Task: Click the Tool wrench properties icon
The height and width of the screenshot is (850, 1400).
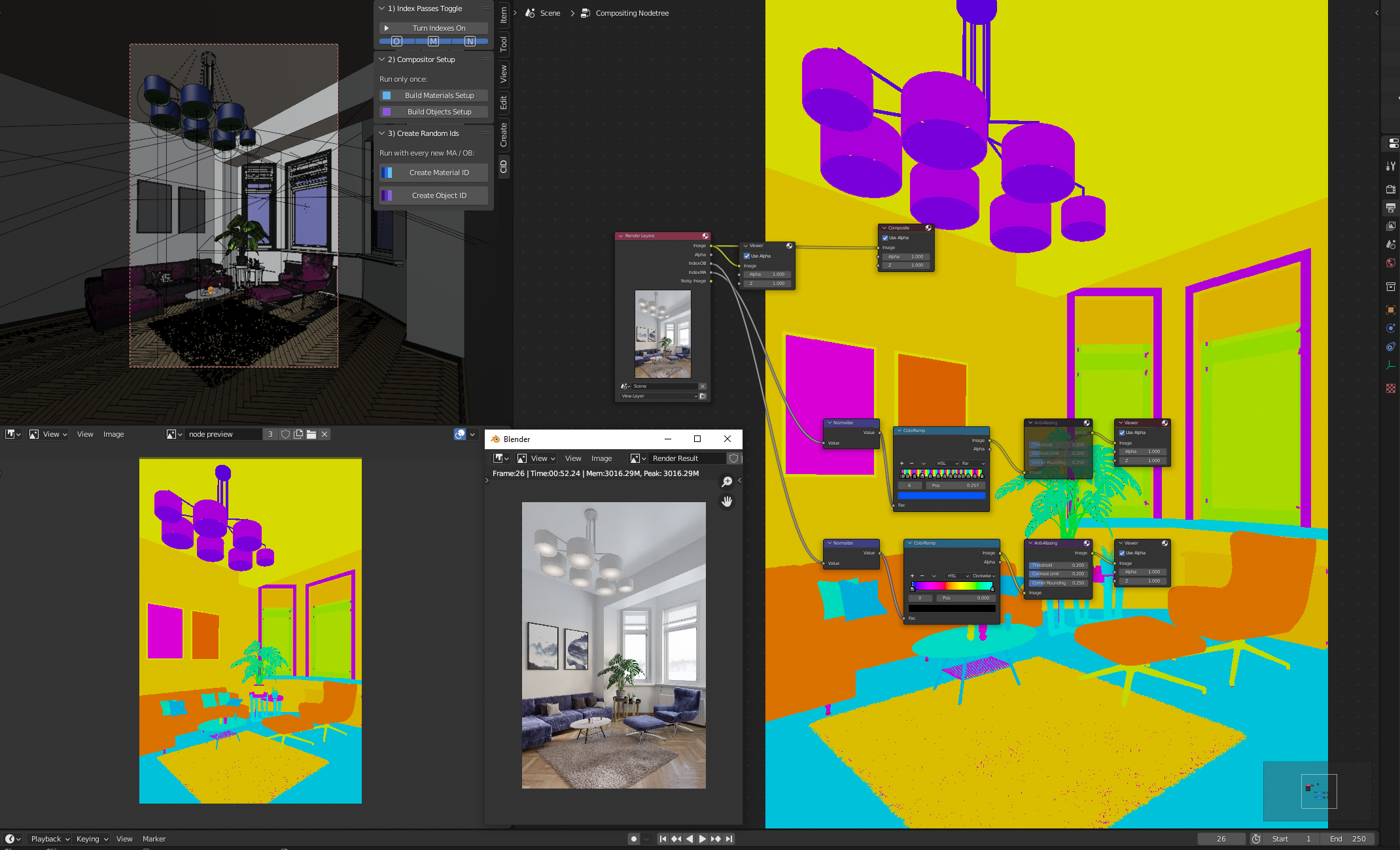Action: (x=1391, y=166)
